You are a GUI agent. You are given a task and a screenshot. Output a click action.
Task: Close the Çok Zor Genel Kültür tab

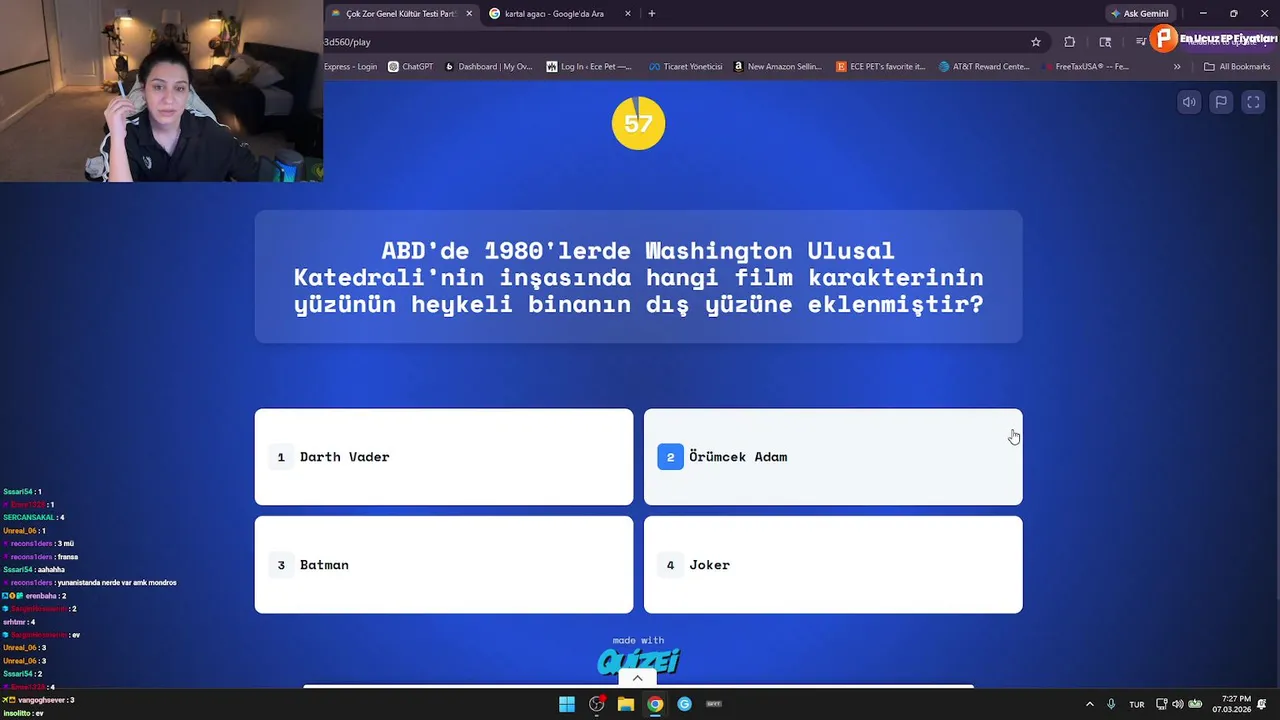(469, 14)
